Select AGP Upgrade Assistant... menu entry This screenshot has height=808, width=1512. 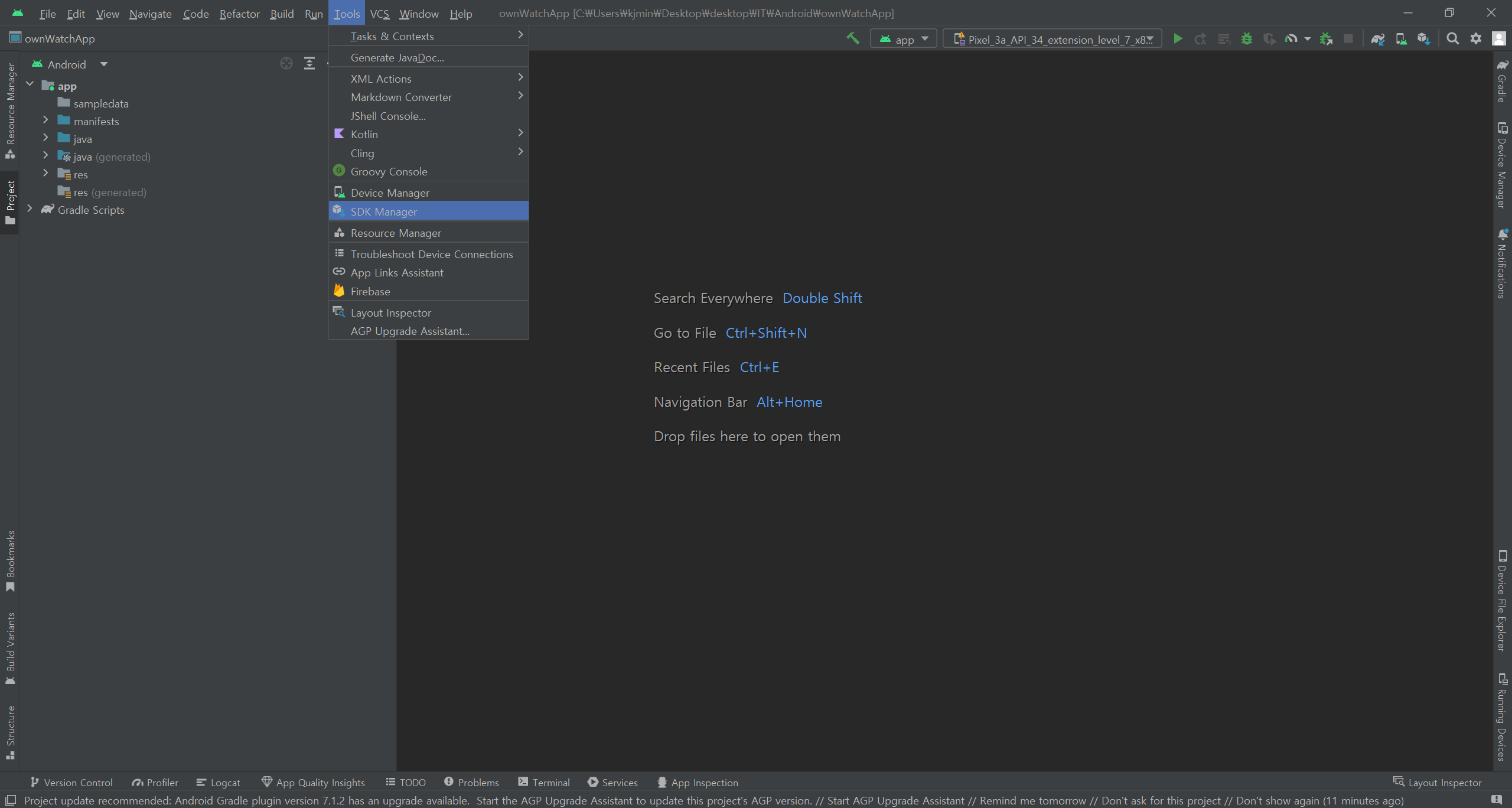tap(429, 331)
